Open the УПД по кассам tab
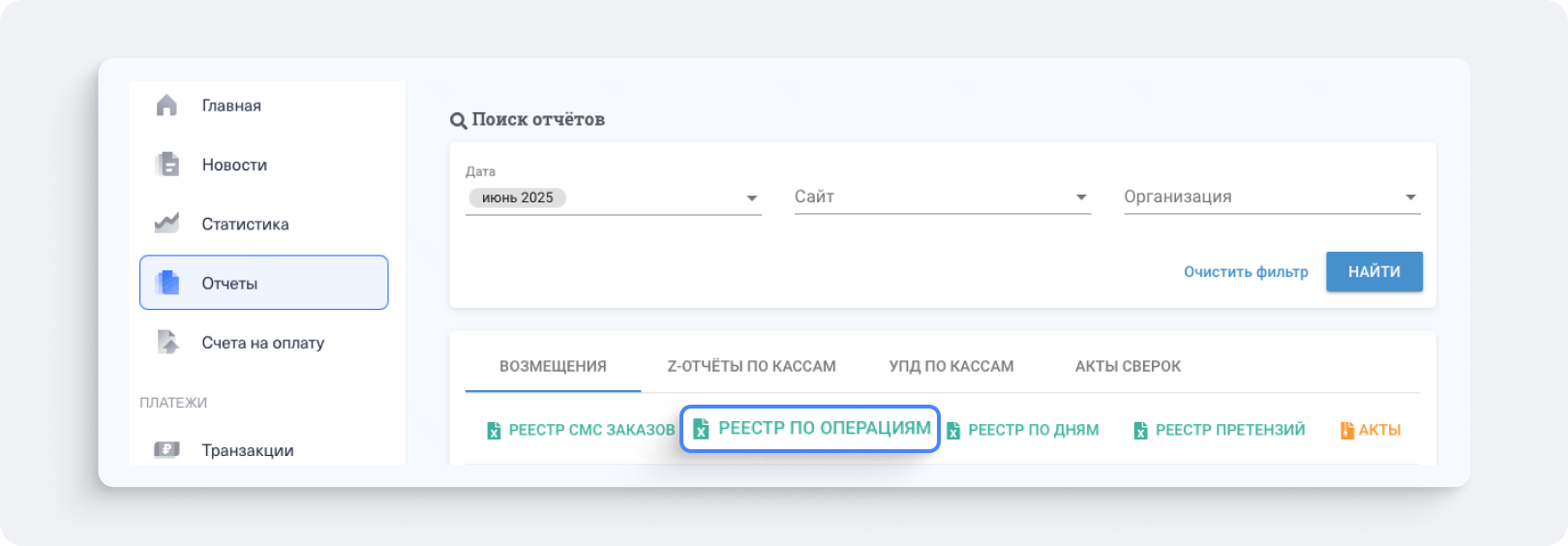 pos(950,366)
